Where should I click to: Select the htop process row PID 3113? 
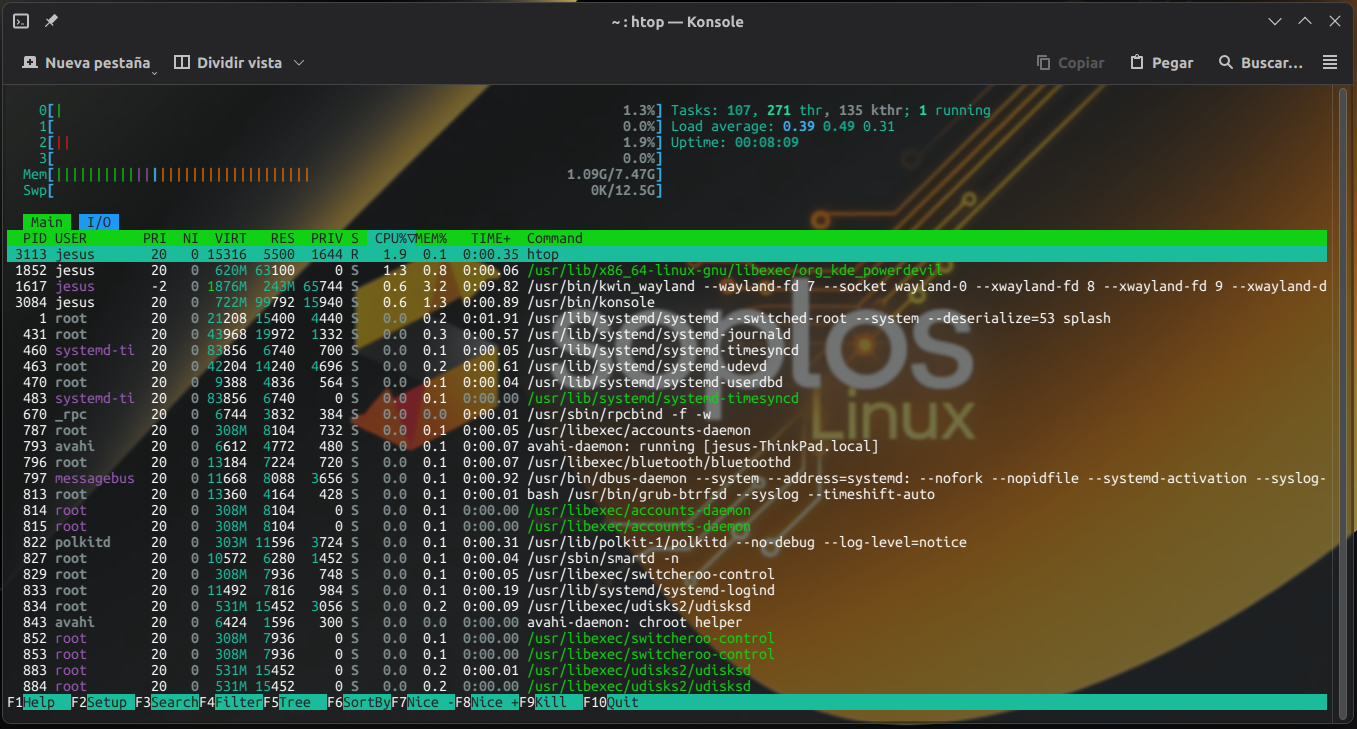(667, 254)
